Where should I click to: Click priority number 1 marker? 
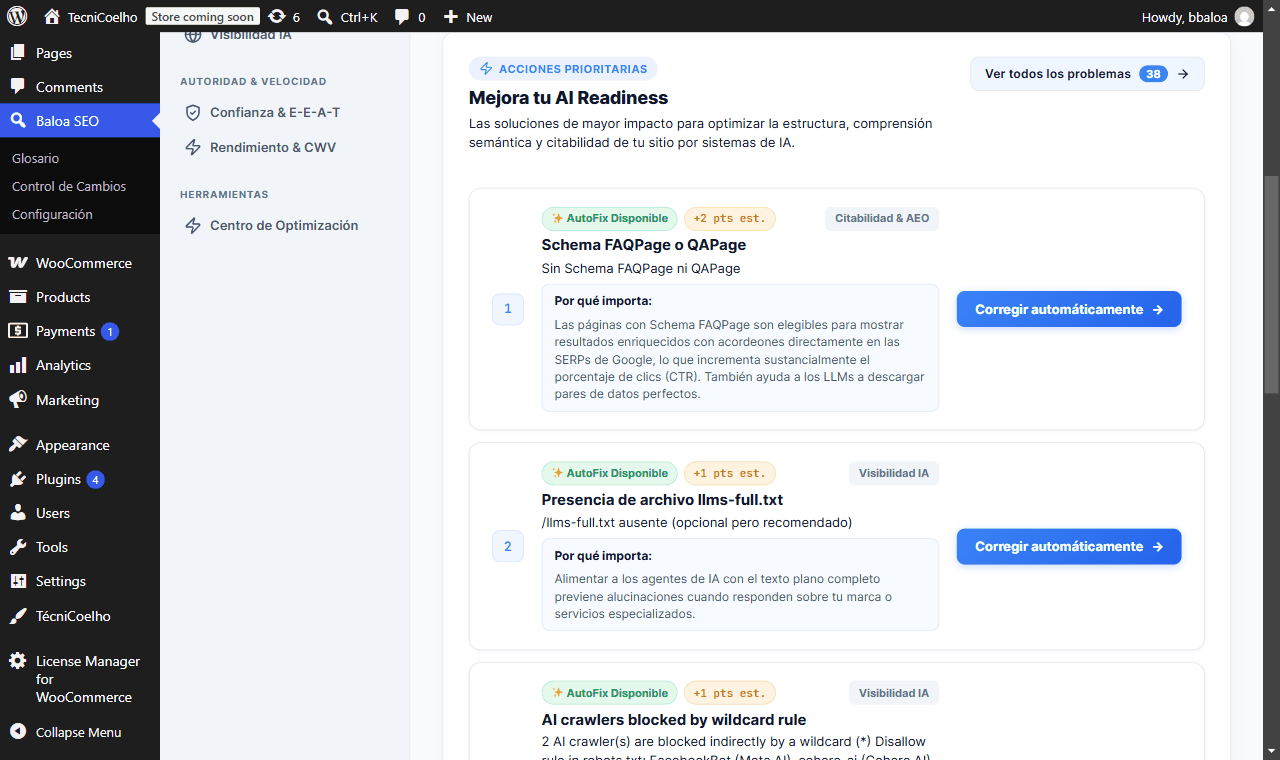tap(508, 309)
